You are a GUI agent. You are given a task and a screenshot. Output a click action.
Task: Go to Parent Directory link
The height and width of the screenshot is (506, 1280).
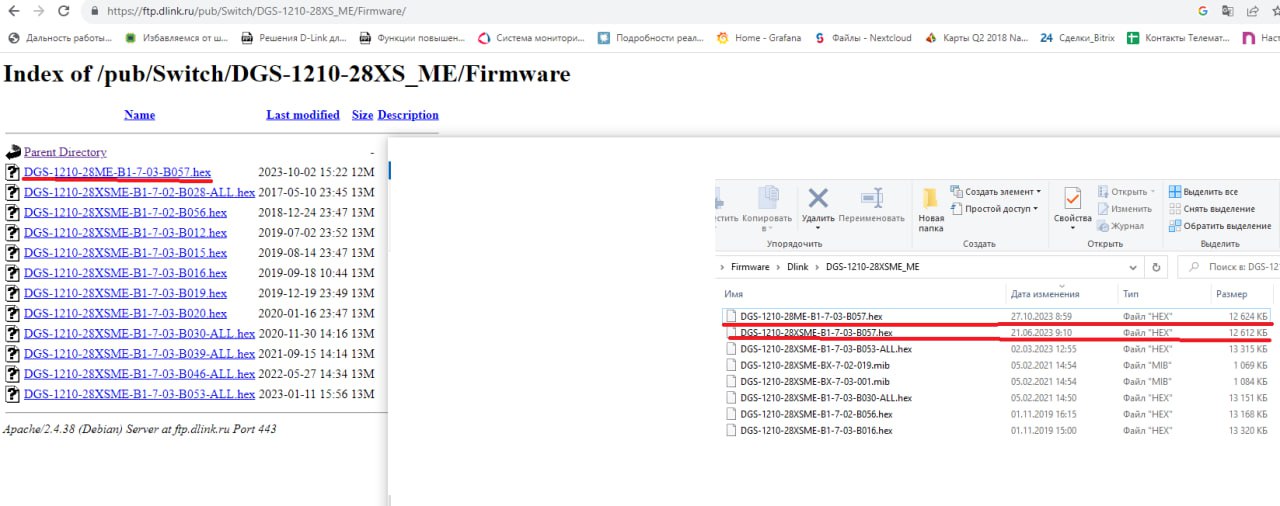click(x=65, y=152)
